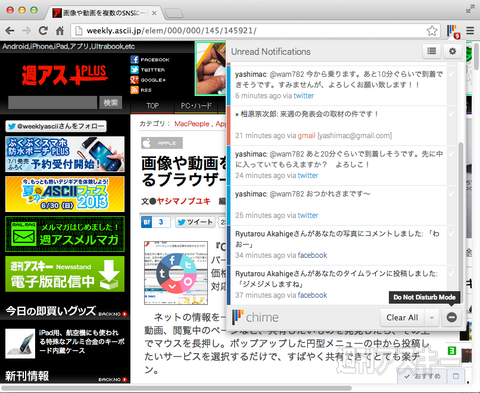Click the browser address bar URL

tap(171, 31)
